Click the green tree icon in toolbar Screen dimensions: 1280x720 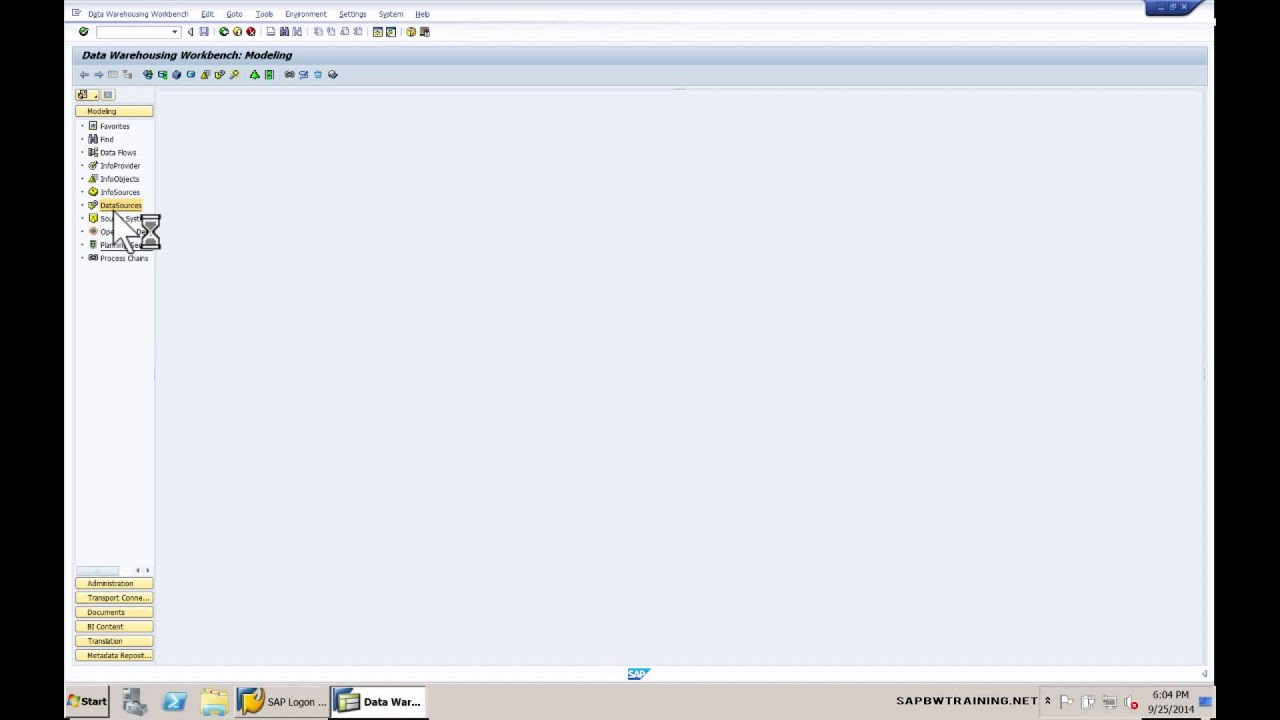[255, 75]
